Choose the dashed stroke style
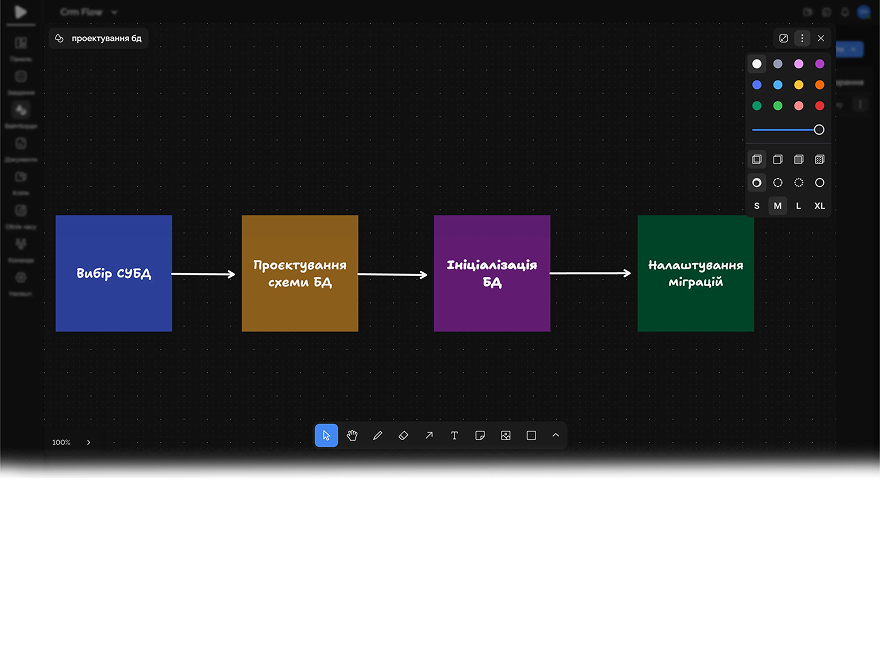Viewport: 880px width, 661px height. click(778, 183)
